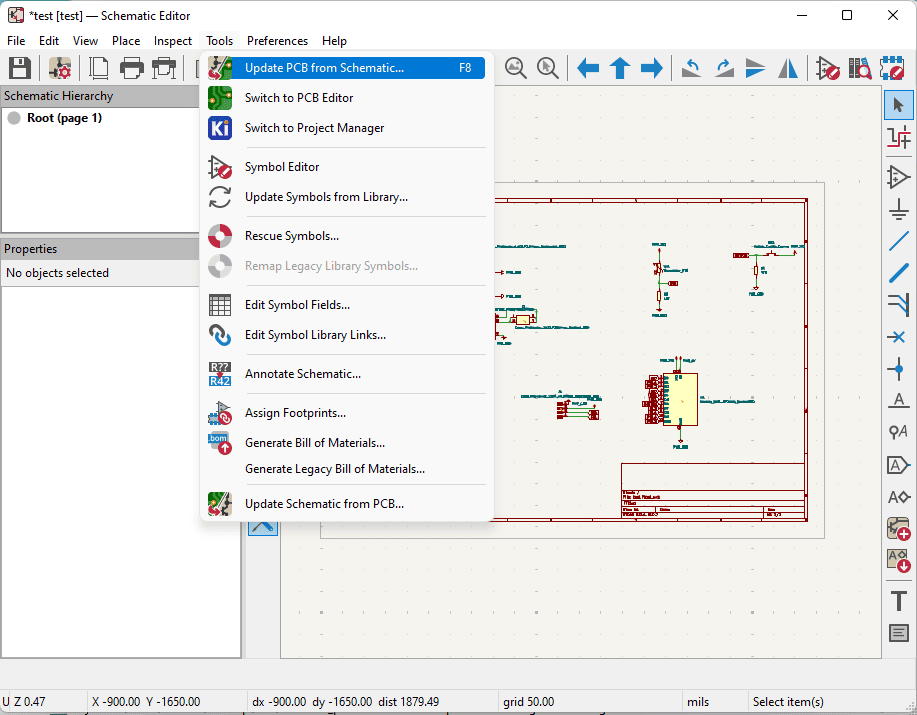This screenshot has height=715, width=917.
Task: Open Symbol Editor from the top toolbar
Action: 828,68
